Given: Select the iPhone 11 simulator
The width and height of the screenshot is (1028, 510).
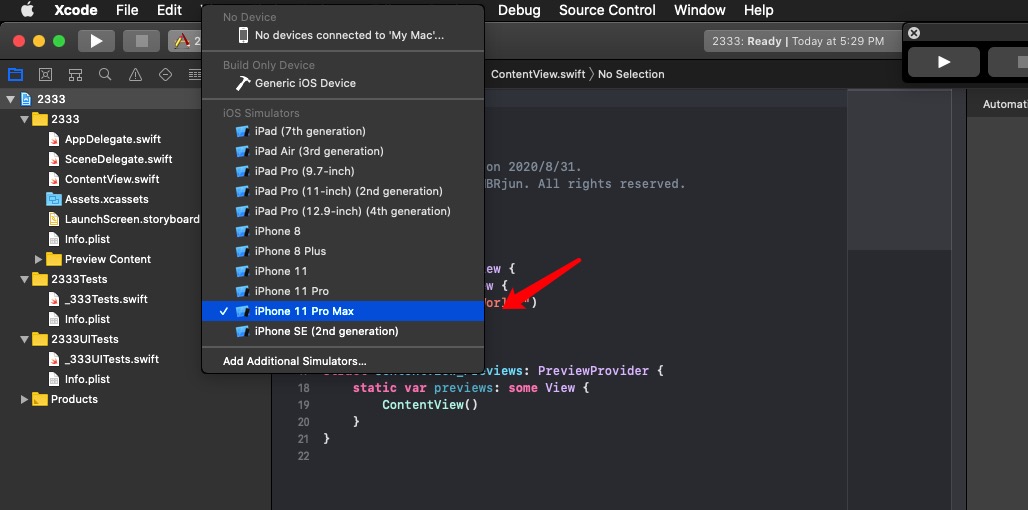Looking at the screenshot, I should 343,271.
